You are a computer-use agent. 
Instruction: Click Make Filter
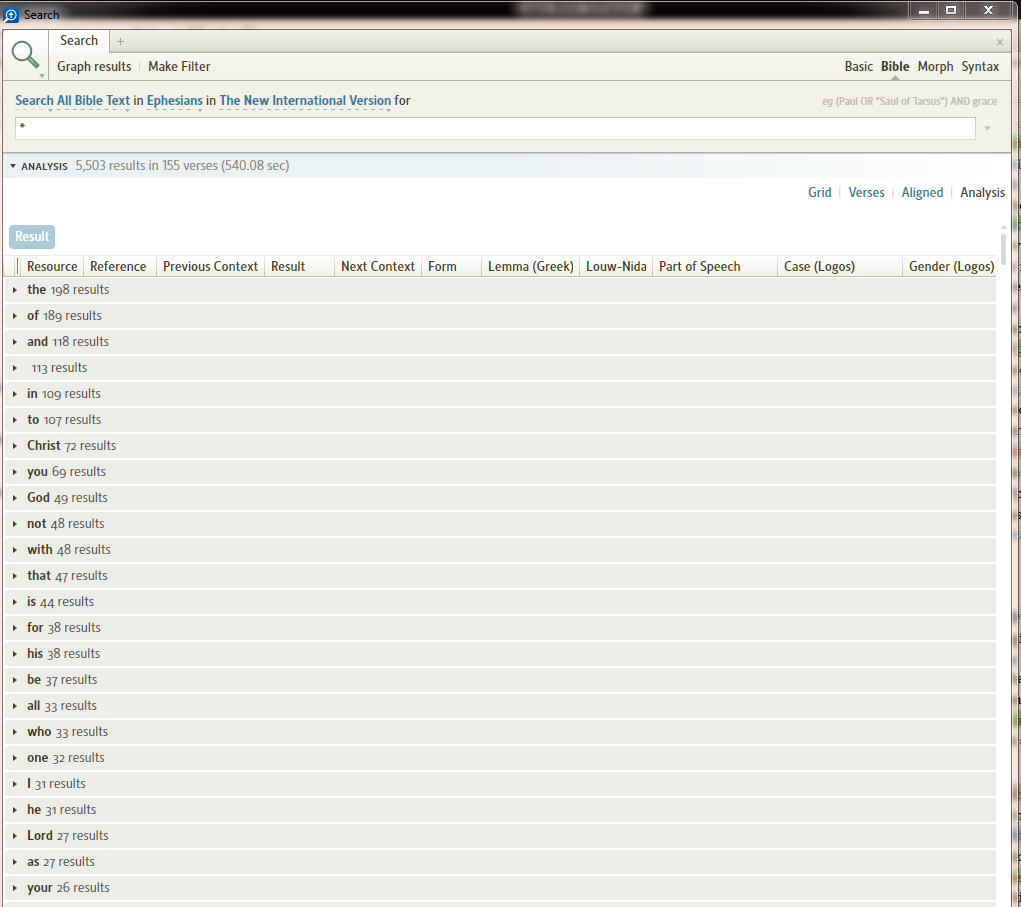point(179,66)
